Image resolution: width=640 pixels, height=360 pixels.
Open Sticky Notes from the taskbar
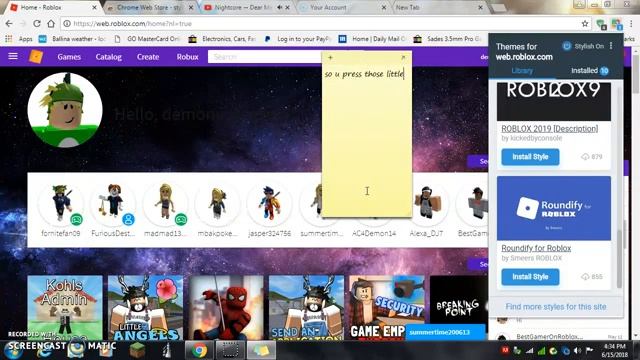click(x=260, y=350)
